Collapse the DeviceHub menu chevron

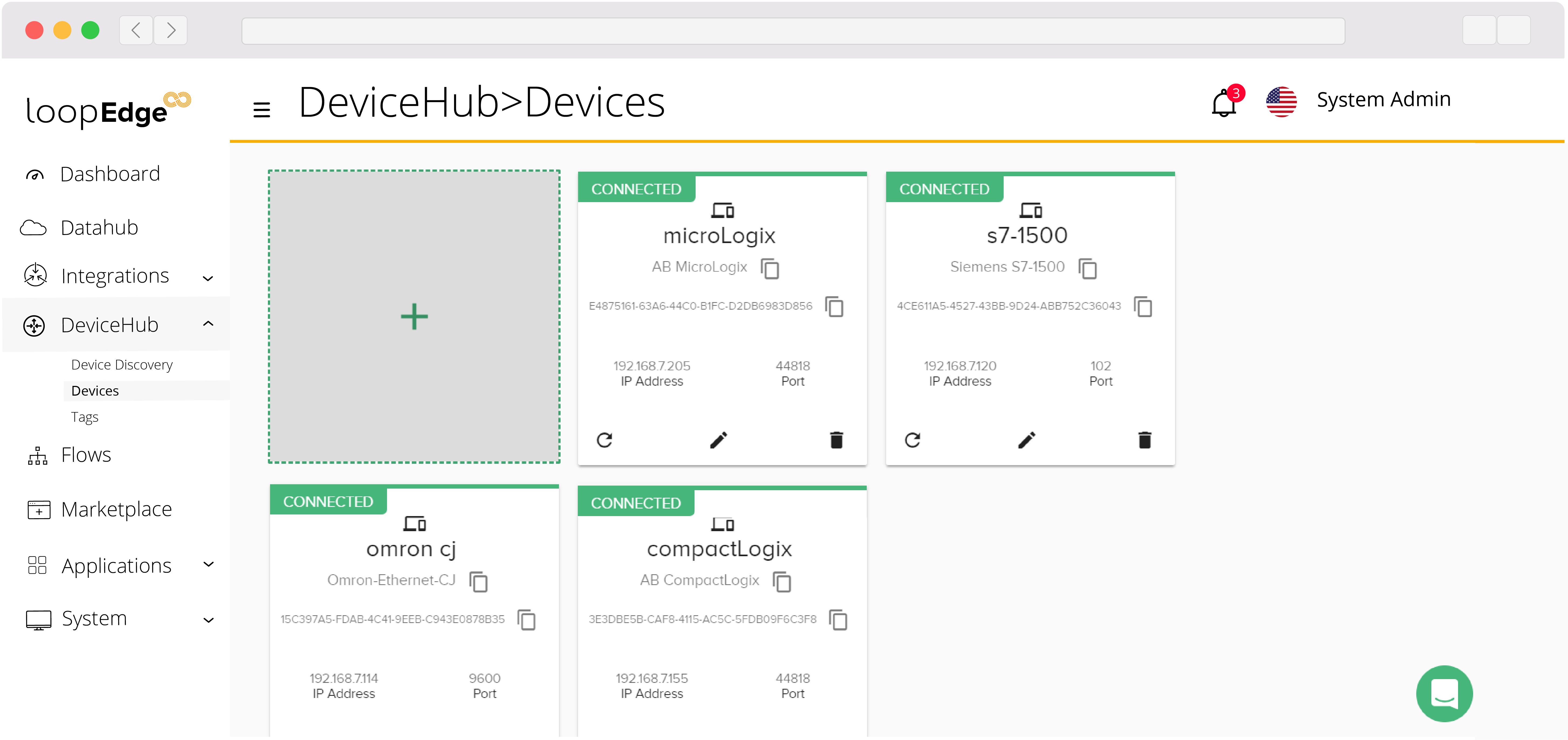[208, 324]
